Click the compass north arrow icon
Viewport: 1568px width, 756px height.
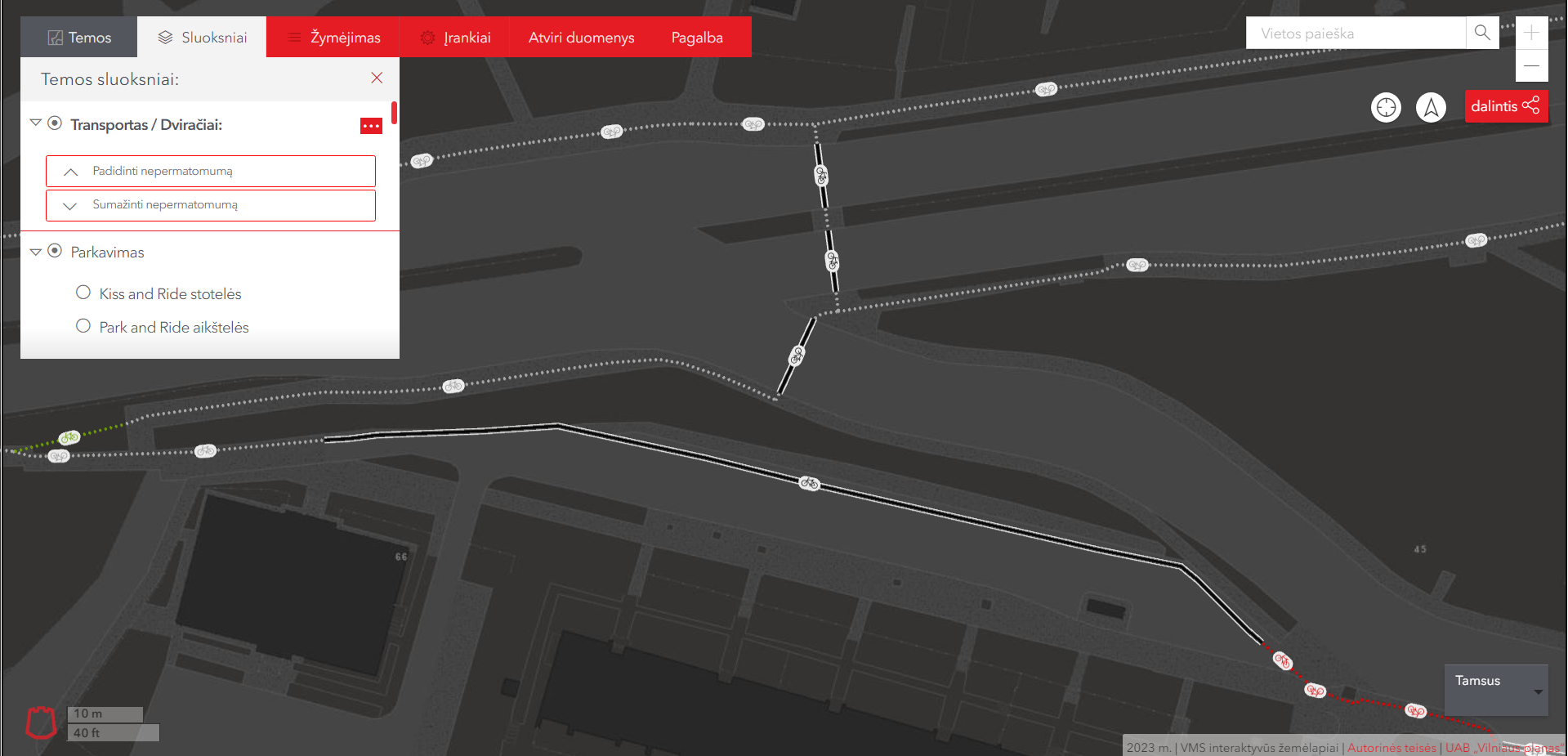click(x=1431, y=107)
